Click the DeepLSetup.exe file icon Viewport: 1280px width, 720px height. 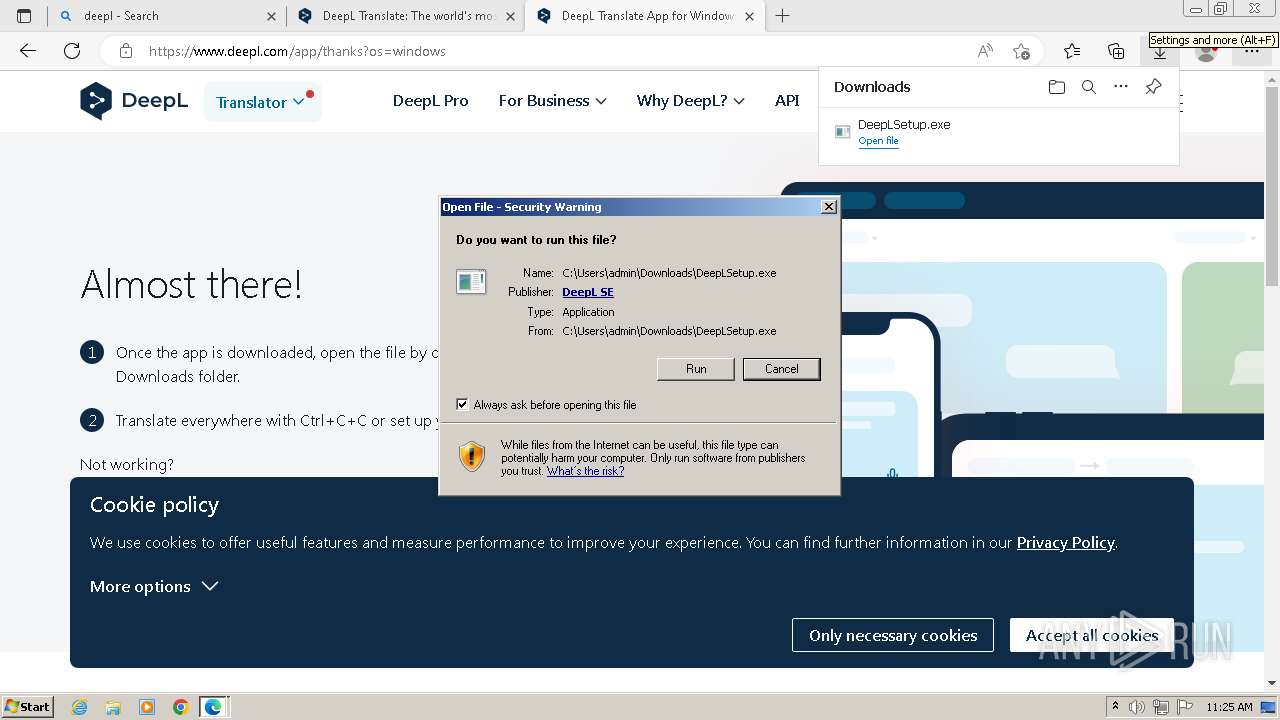pyautogui.click(x=842, y=132)
